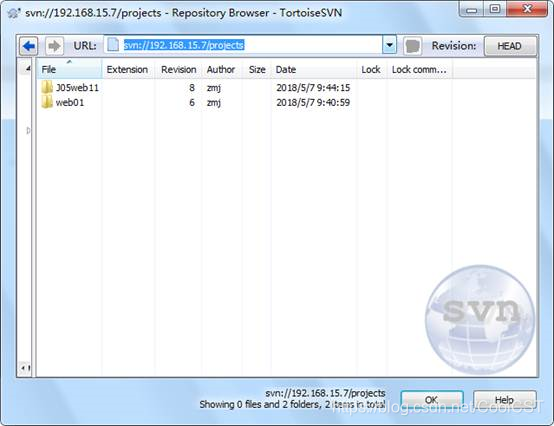Image resolution: width=554 pixels, height=426 pixels.
Task: Click author zmj in J05web11 row
Action: coord(214,88)
